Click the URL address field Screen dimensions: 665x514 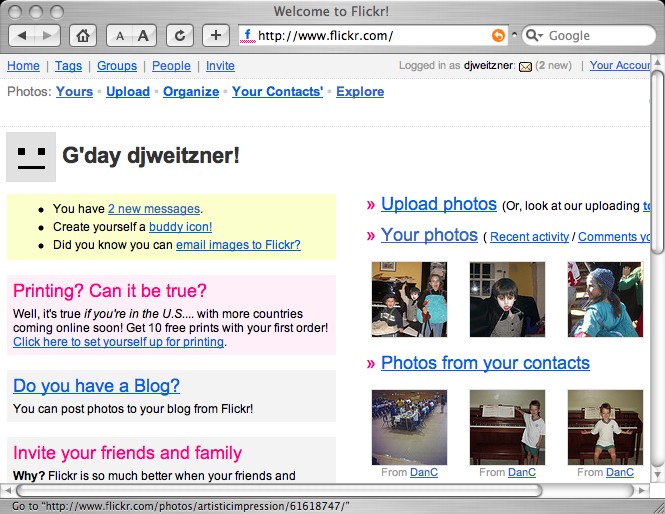(x=370, y=35)
